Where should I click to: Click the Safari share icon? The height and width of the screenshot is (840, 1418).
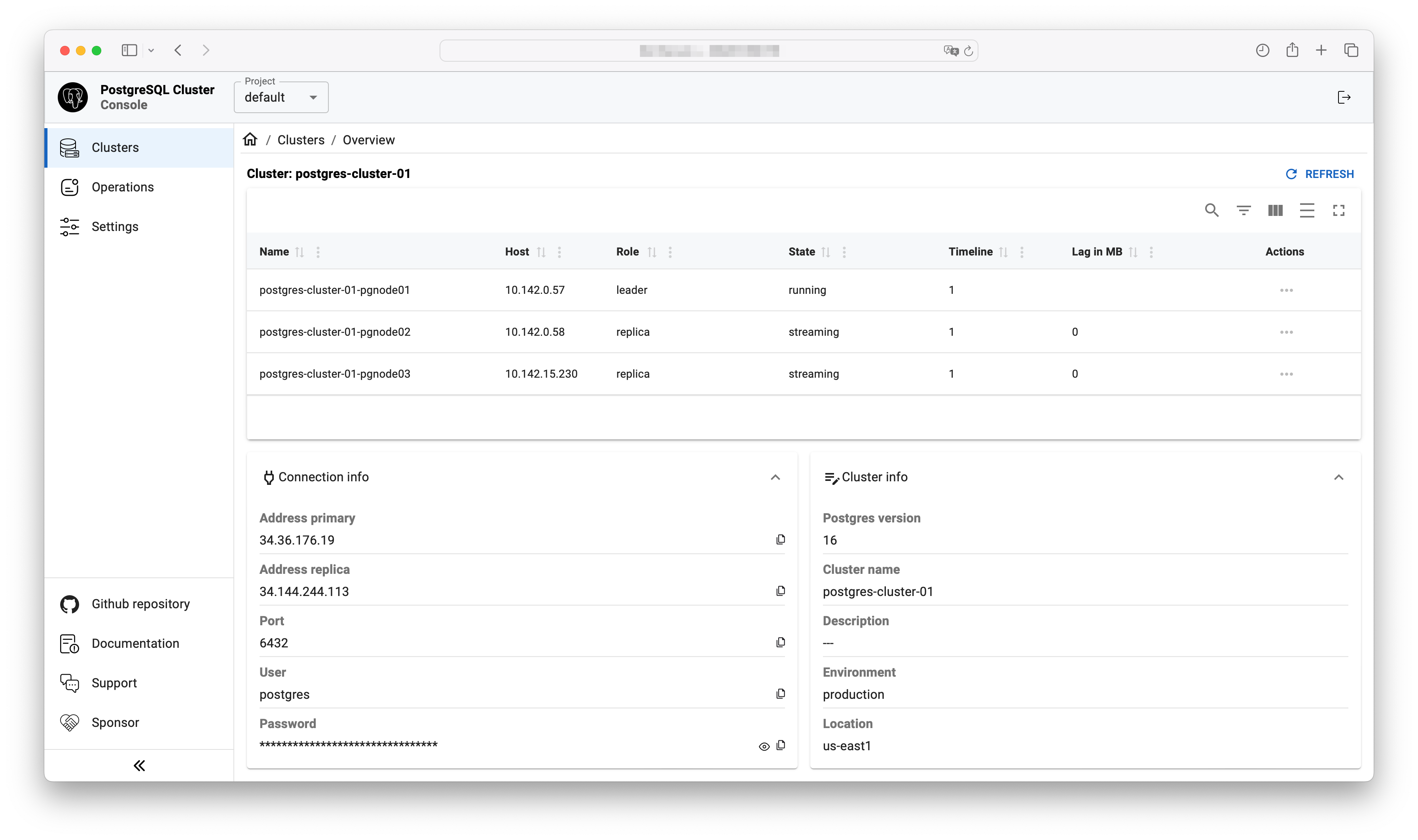click(x=1292, y=50)
